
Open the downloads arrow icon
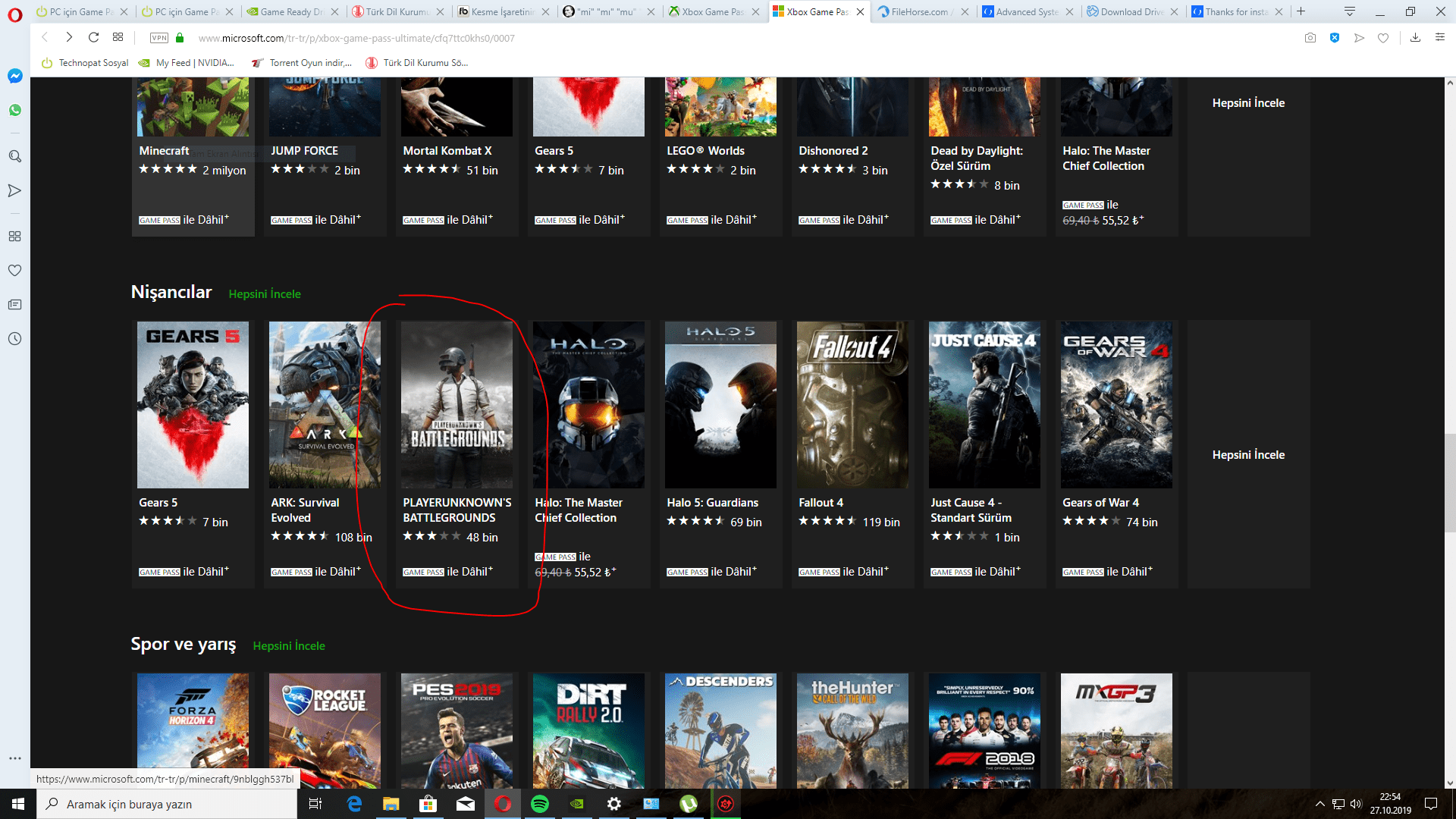click(1415, 38)
